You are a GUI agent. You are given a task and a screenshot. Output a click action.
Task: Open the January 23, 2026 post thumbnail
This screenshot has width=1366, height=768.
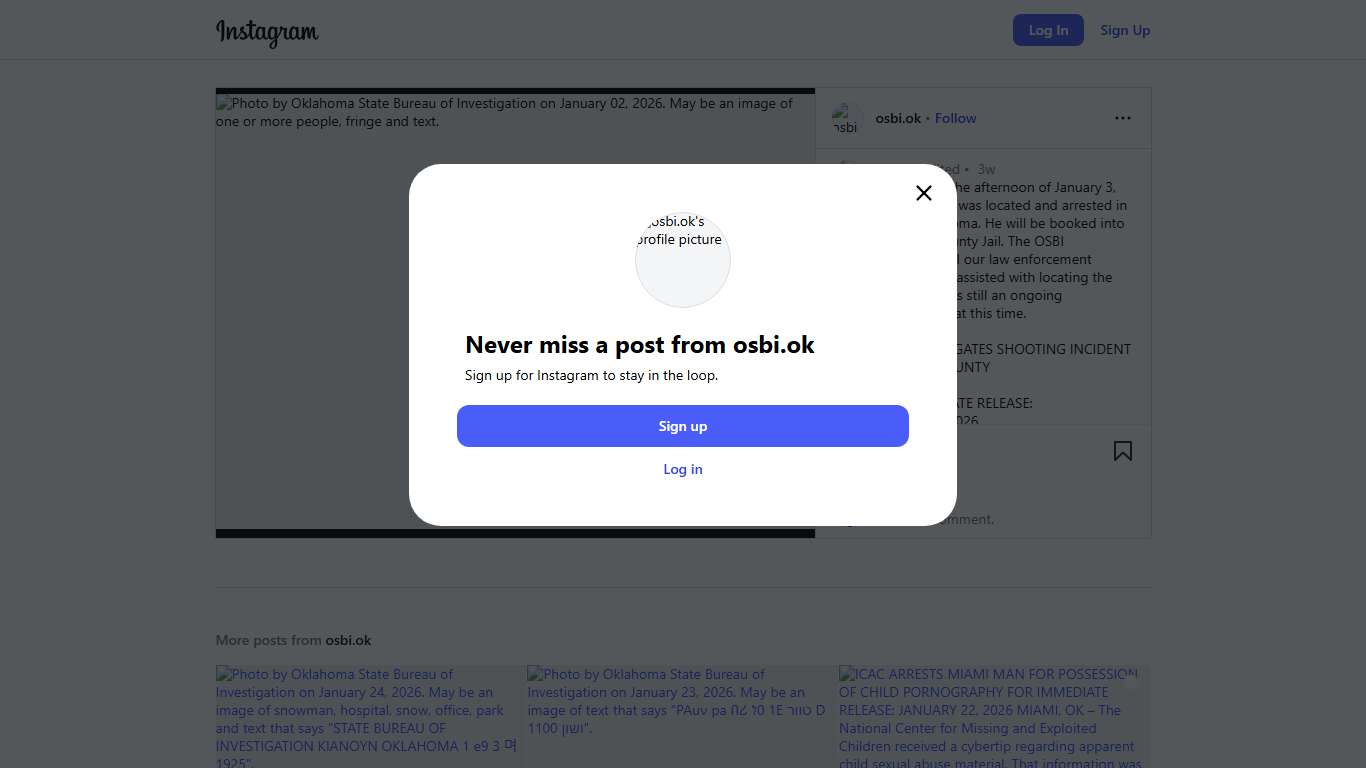click(677, 716)
